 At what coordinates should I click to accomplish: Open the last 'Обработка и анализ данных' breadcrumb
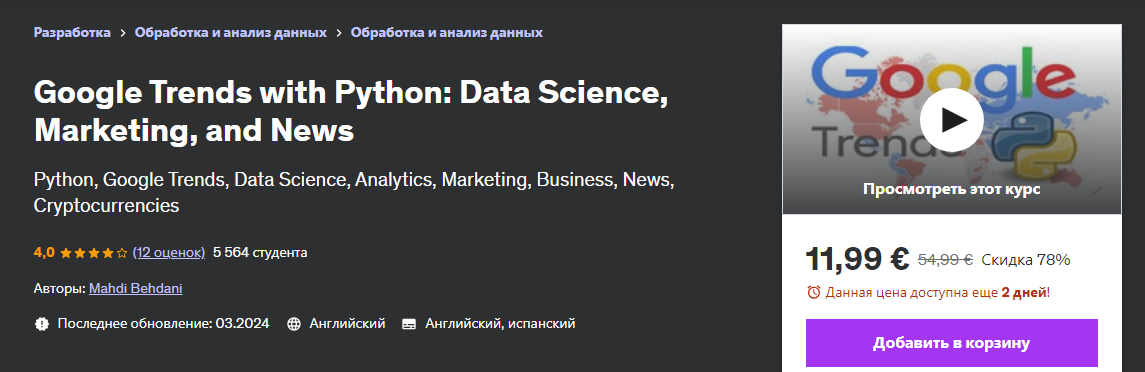(x=447, y=32)
